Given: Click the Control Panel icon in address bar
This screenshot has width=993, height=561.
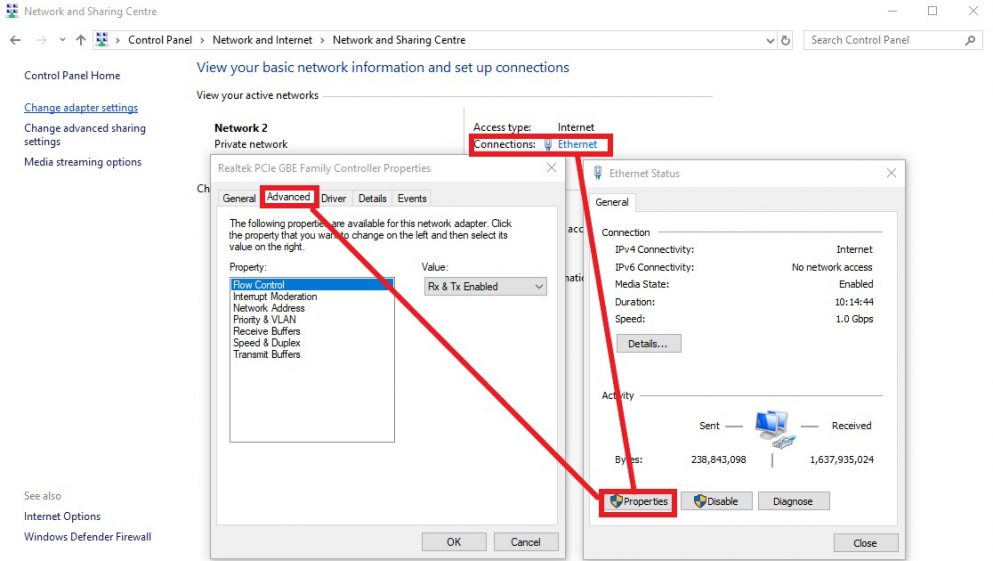Looking at the screenshot, I should (102, 40).
